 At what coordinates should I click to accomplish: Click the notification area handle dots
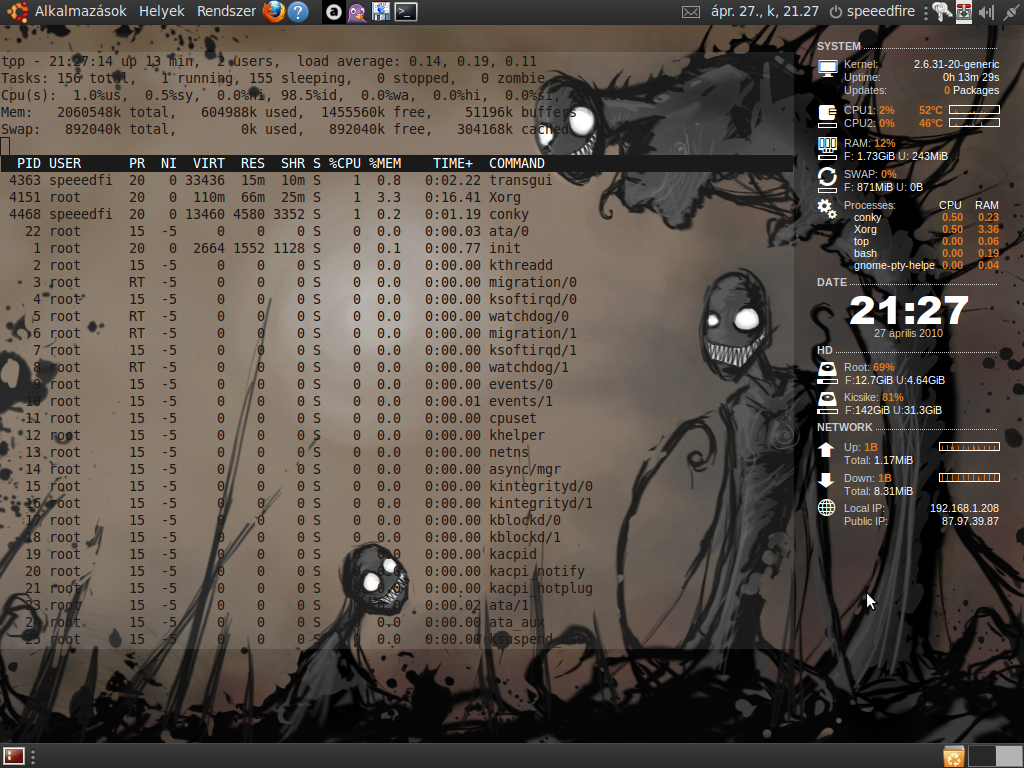point(925,12)
